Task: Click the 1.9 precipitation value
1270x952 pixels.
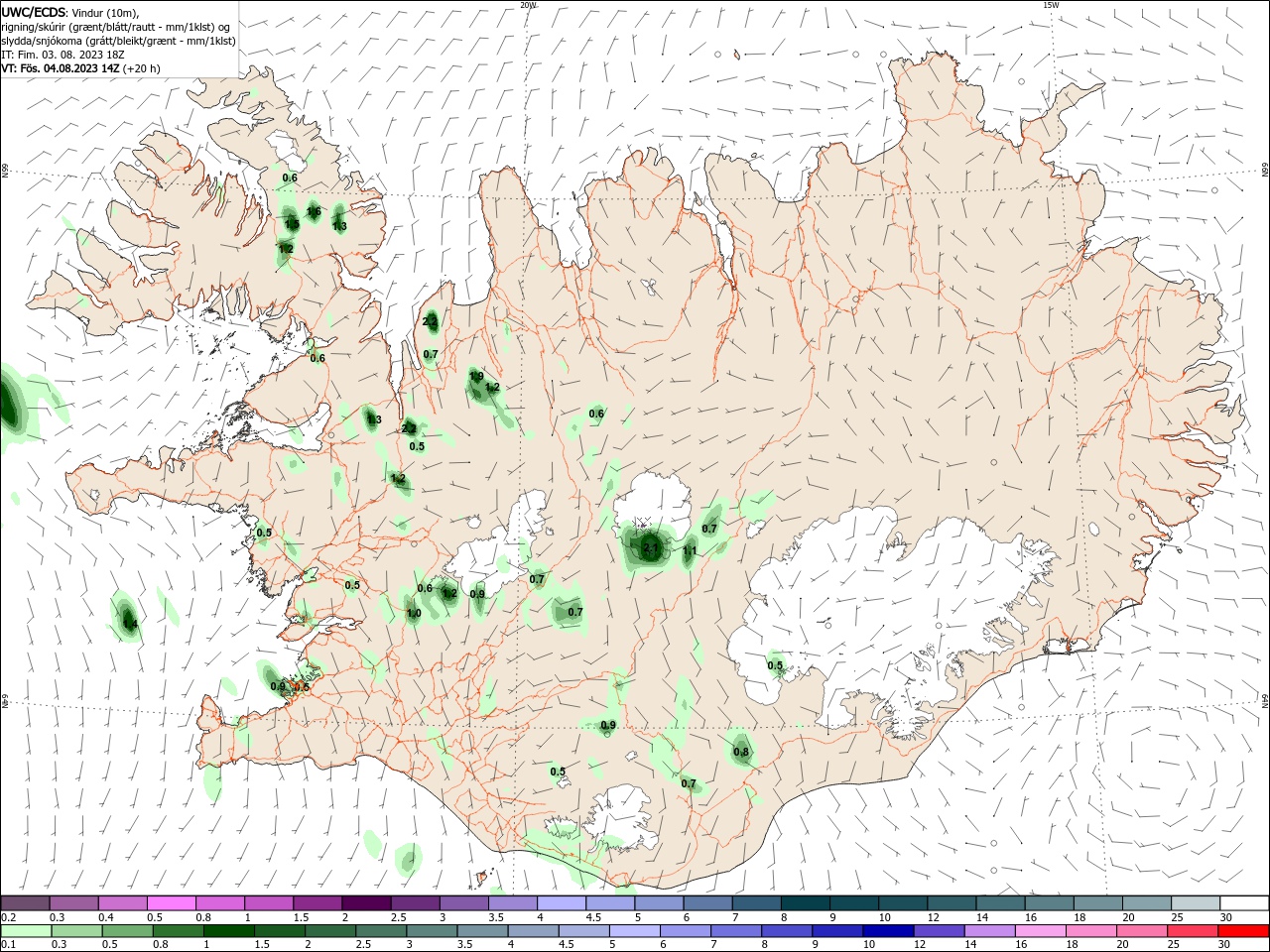Action: (x=476, y=377)
